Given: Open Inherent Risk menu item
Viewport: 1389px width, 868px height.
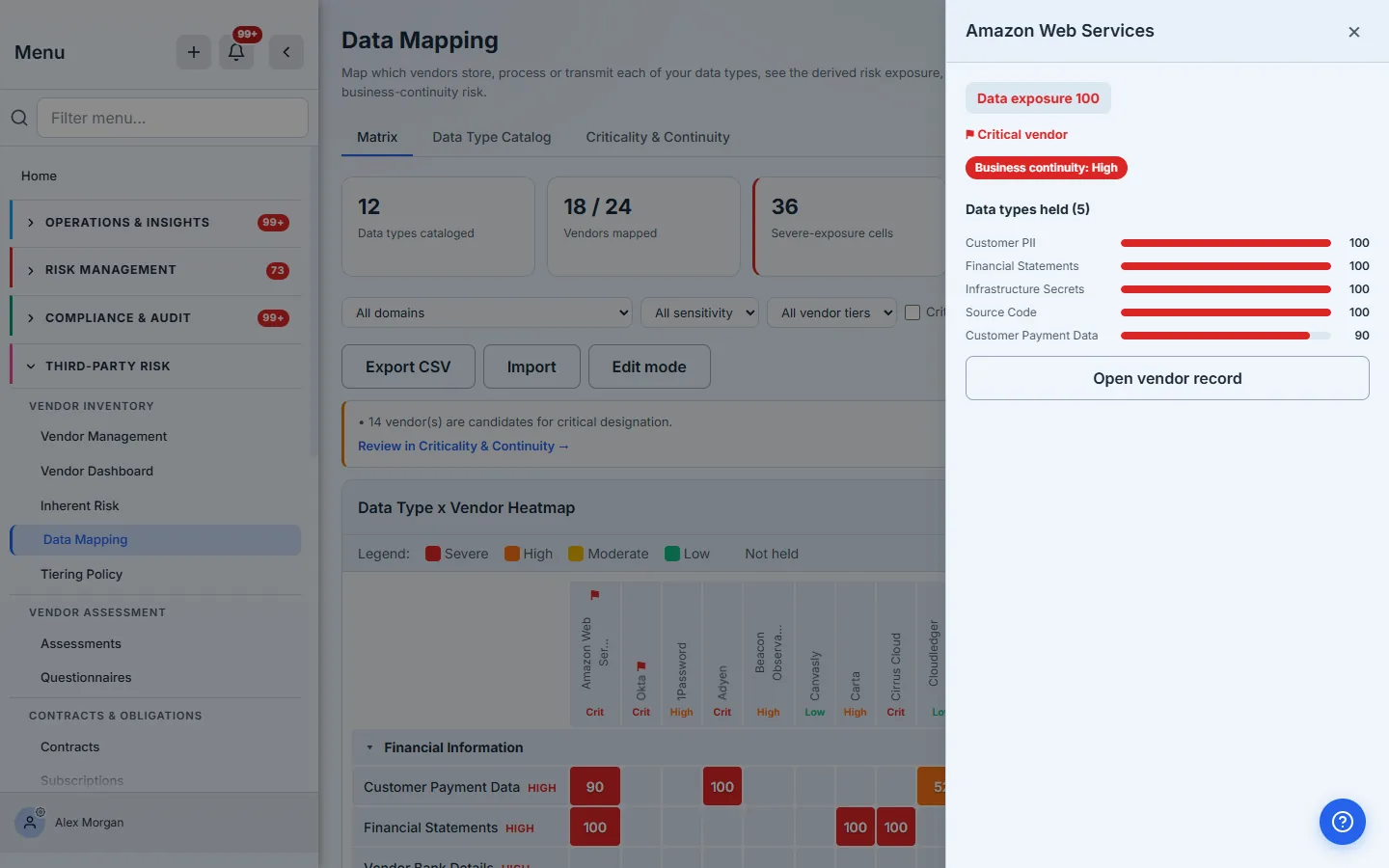Looking at the screenshot, I should (80, 506).
